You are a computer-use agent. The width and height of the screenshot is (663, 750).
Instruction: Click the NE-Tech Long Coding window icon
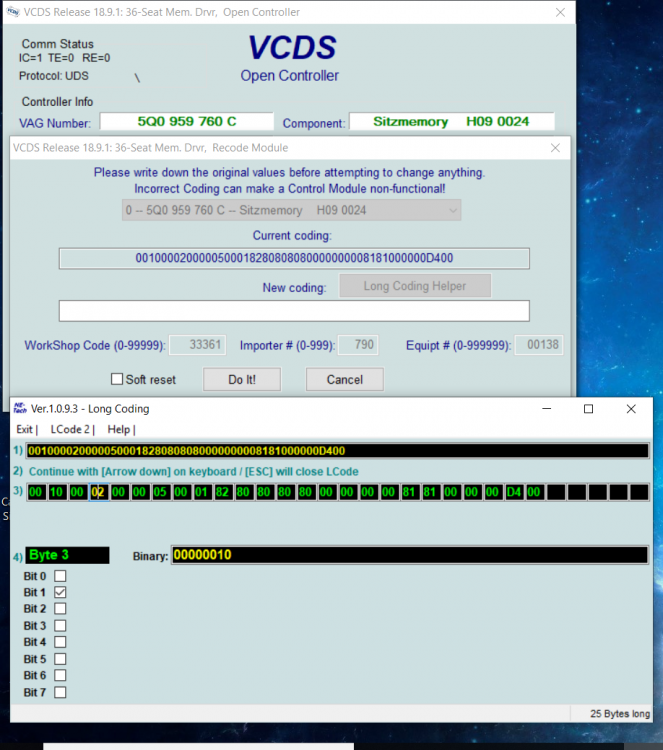tap(20, 408)
